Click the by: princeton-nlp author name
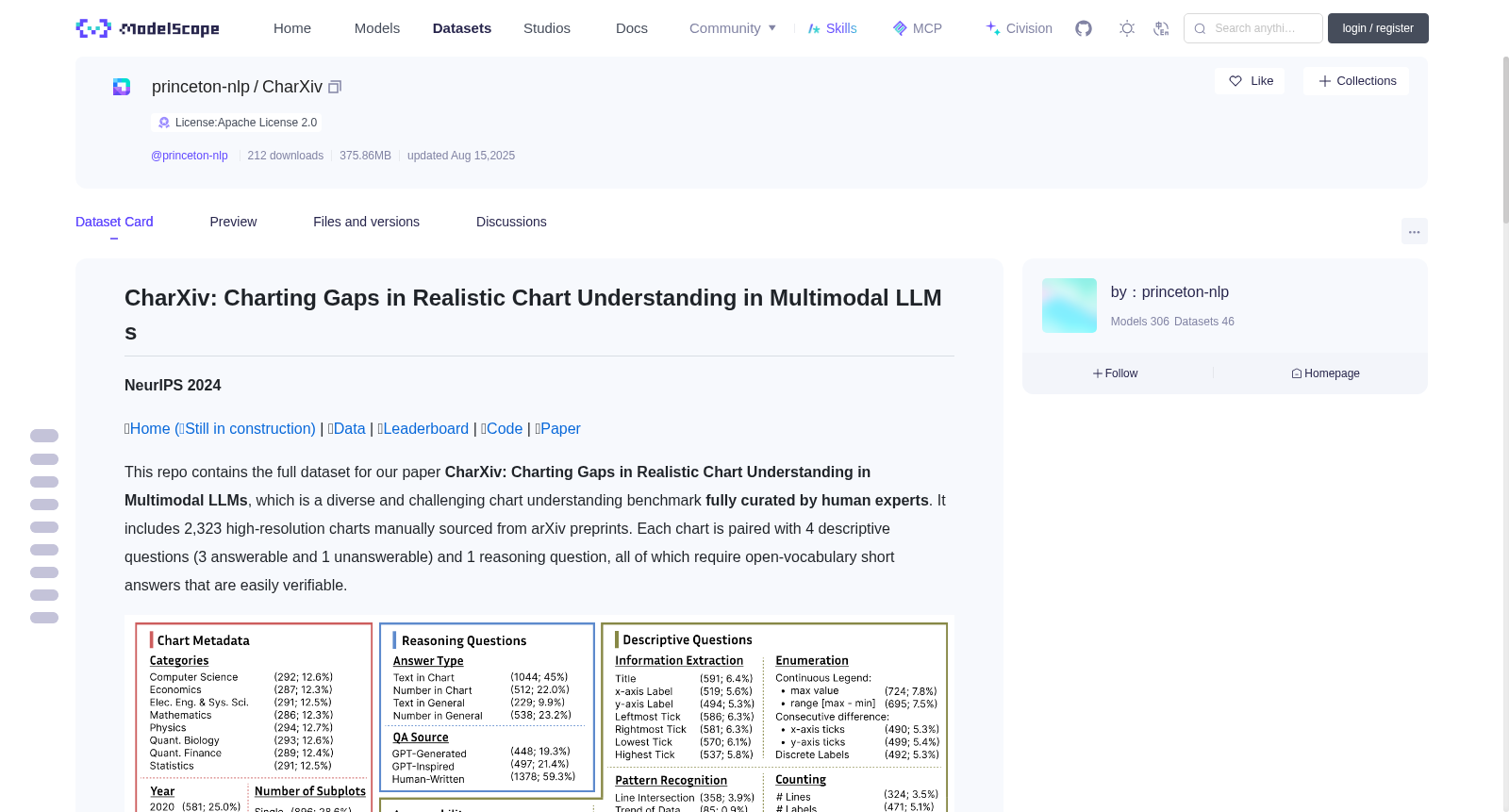1509x812 pixels. [x=1169, y=292]
